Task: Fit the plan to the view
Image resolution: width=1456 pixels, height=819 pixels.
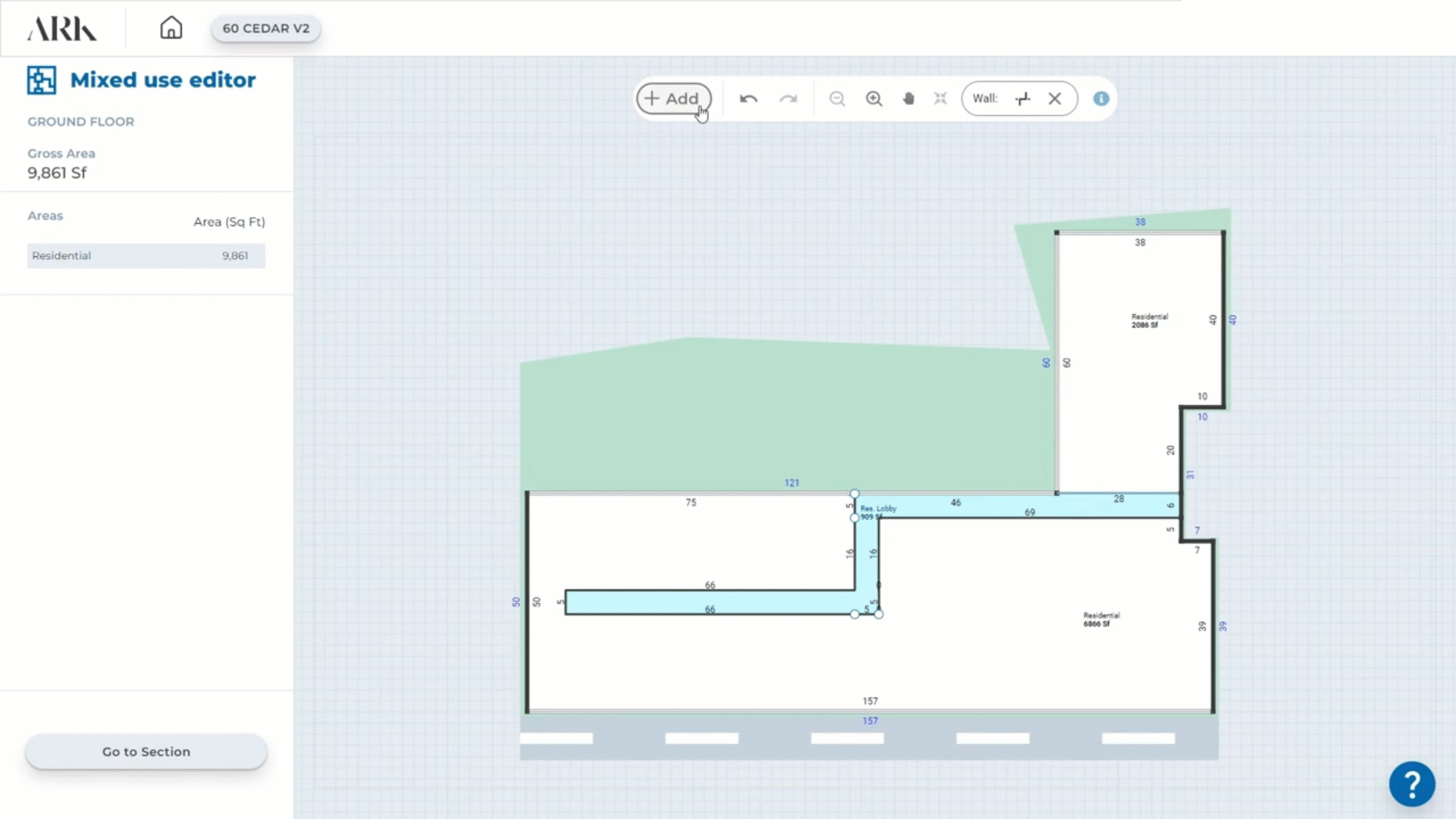Action: tap(940, 99)
